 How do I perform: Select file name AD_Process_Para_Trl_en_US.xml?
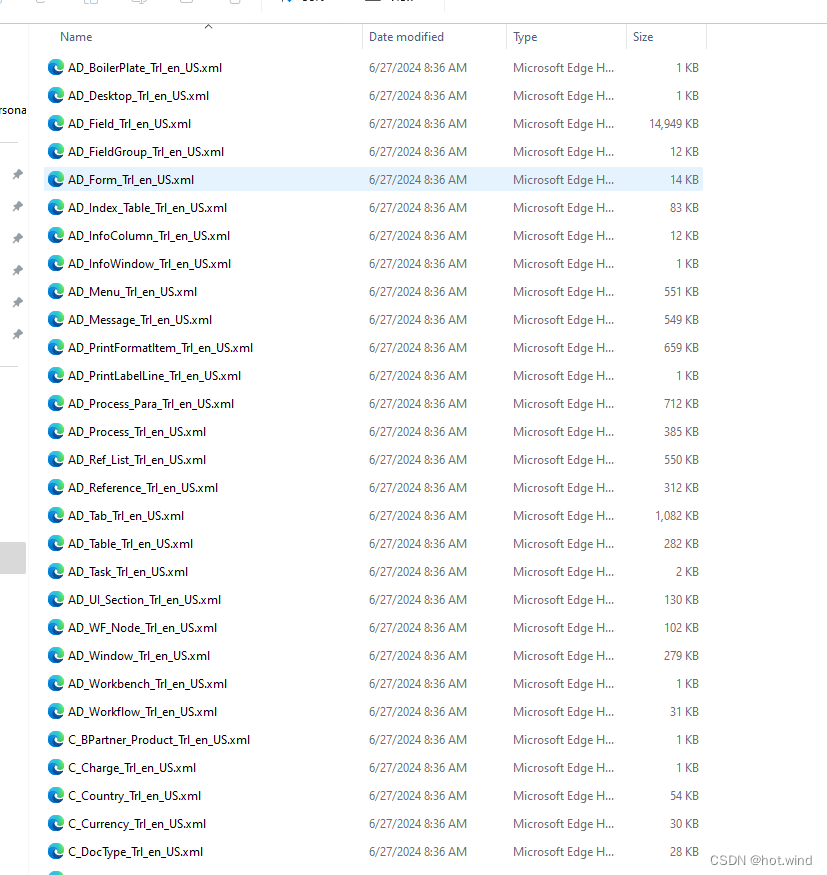(x=151, y=403)
